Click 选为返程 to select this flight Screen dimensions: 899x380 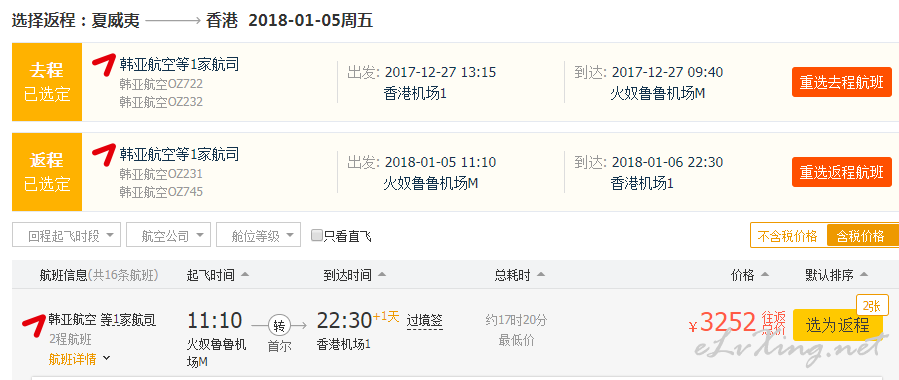837,326
